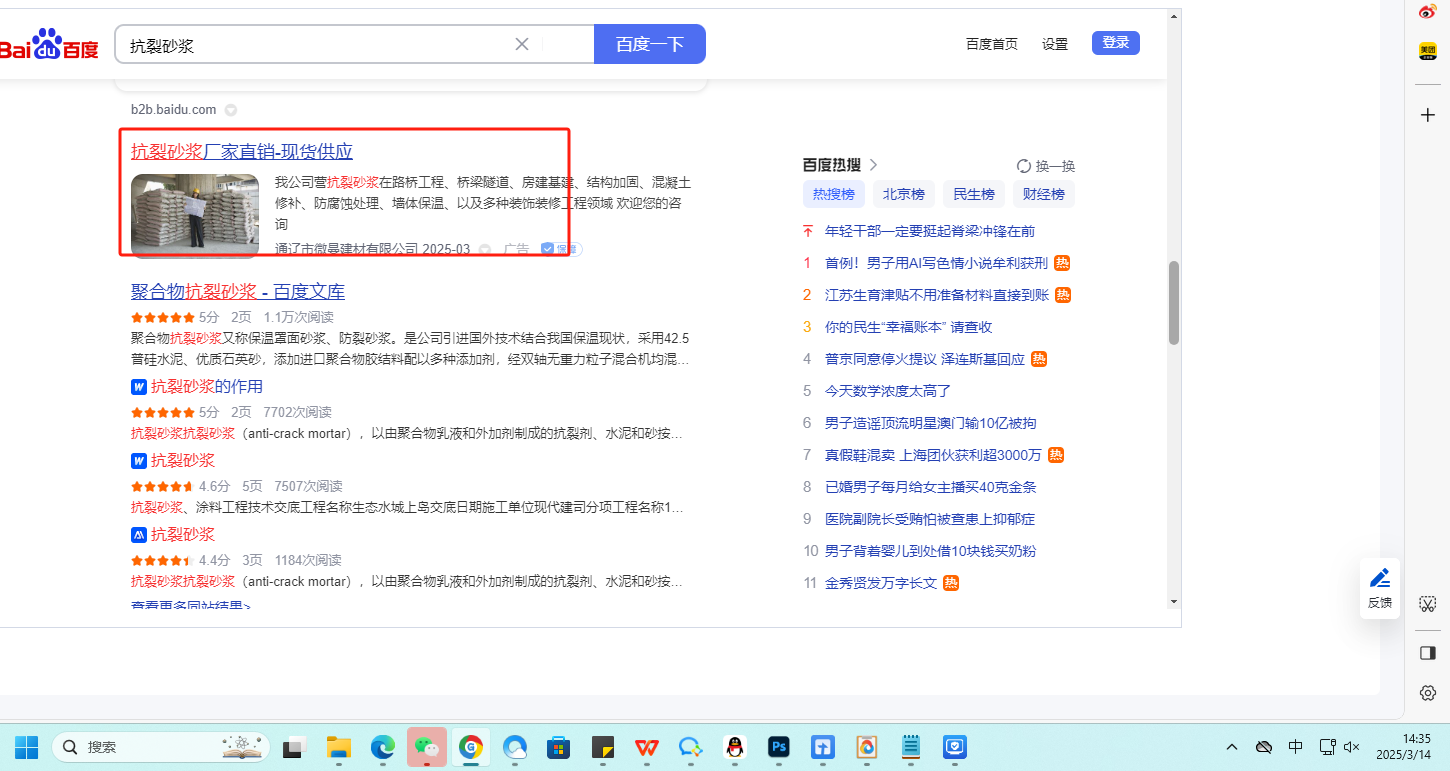Select the 财经榜 tab
The image size is (1450, 771).
point(1043,194)
